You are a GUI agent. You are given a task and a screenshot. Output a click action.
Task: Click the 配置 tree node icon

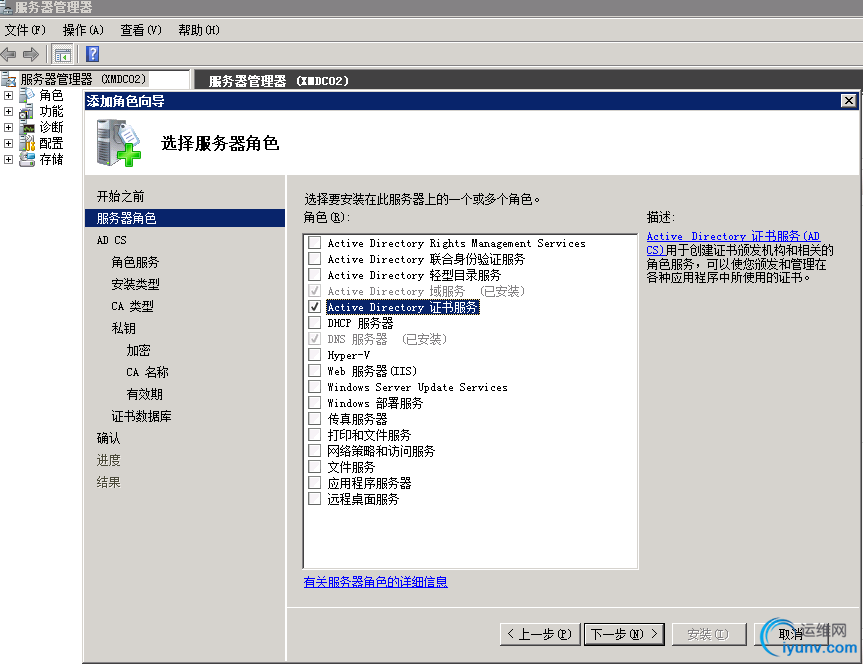point(27,144)
